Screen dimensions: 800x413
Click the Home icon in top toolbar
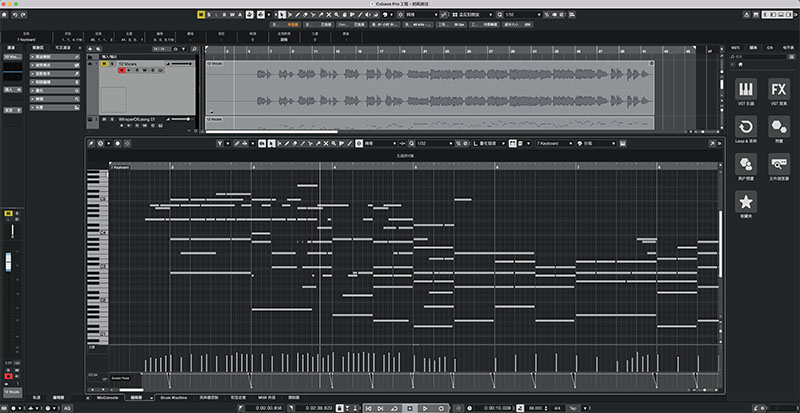(x=5, y=15)
